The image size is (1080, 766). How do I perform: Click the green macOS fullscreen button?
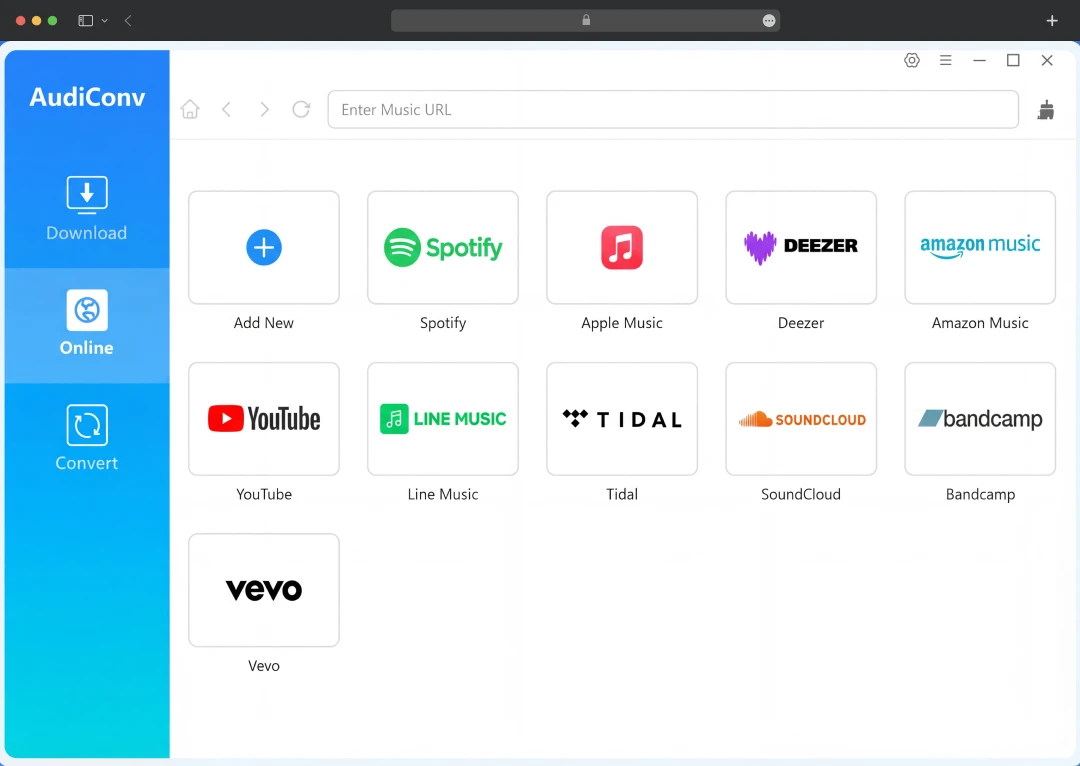click(52, 21)
